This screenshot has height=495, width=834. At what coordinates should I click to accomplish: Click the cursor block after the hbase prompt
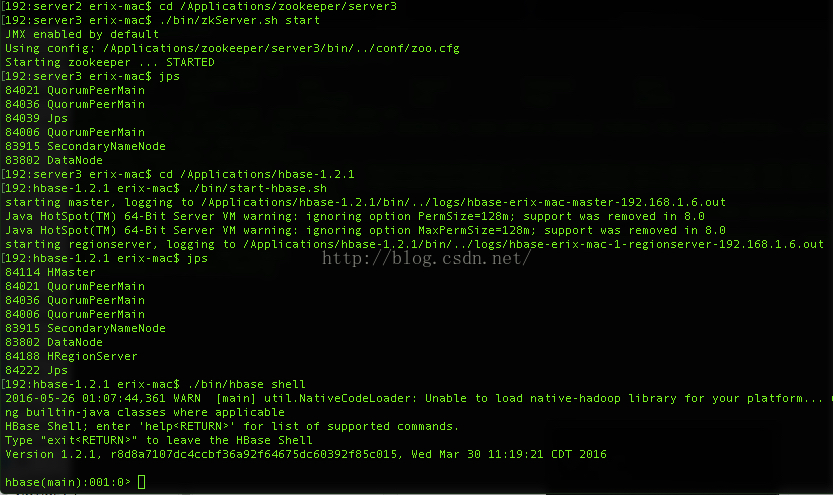click(x=141, y=482)
